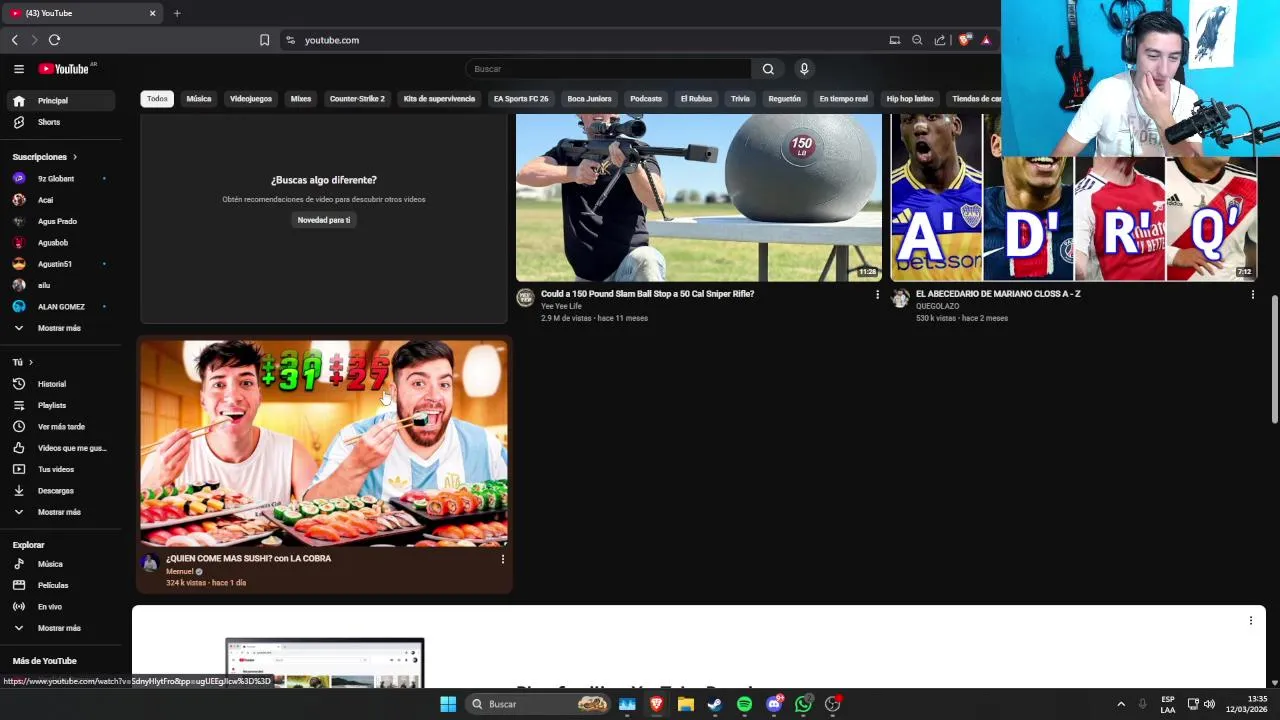Open Spotify from the taskbar
1280x720 pixels.
[x=744, y=704]
